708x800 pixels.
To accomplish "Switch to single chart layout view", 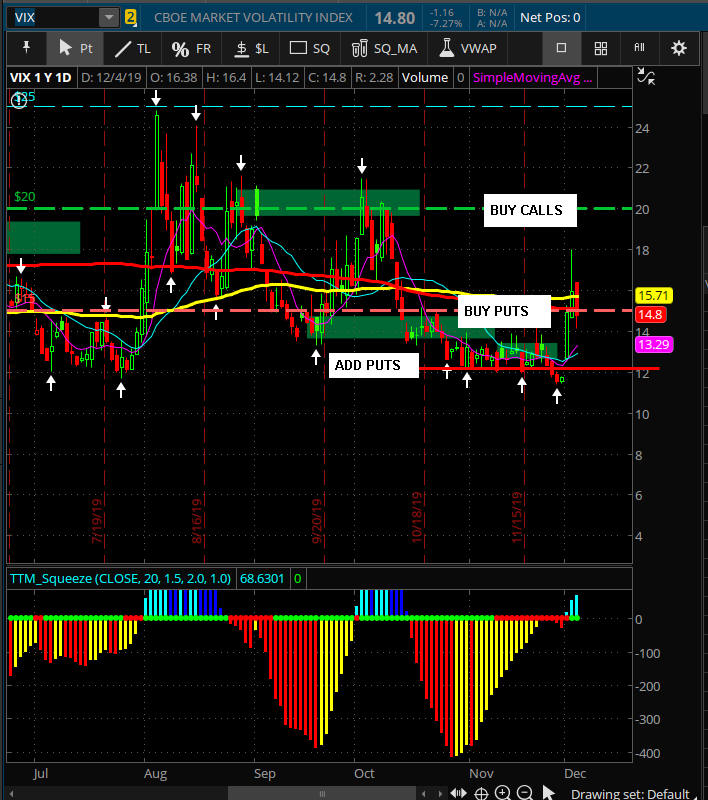I will point(562,48).
